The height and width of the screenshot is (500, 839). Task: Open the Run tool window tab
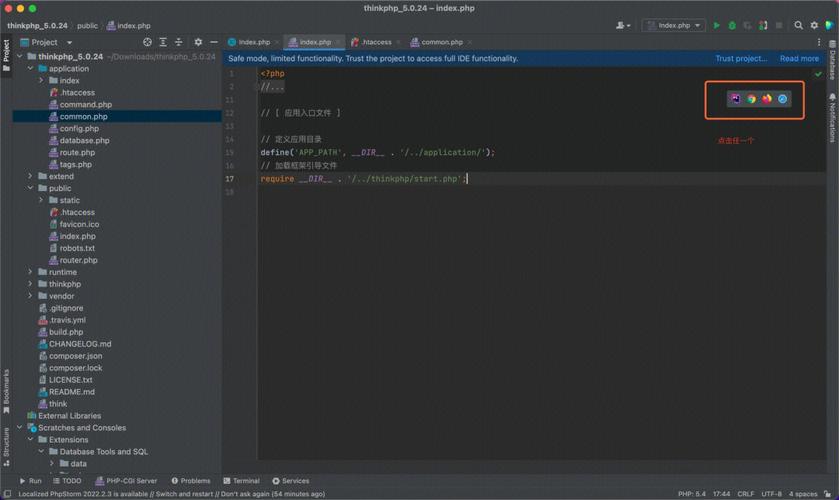[x=30, y=481]
